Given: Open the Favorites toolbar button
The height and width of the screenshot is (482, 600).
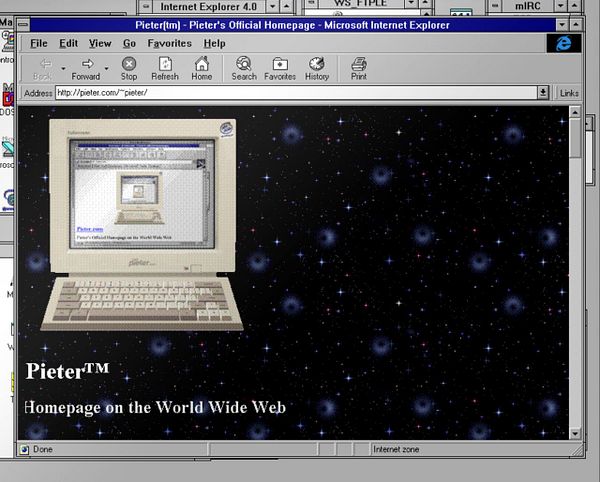Looking at the screenshot, I should [280, 69].
